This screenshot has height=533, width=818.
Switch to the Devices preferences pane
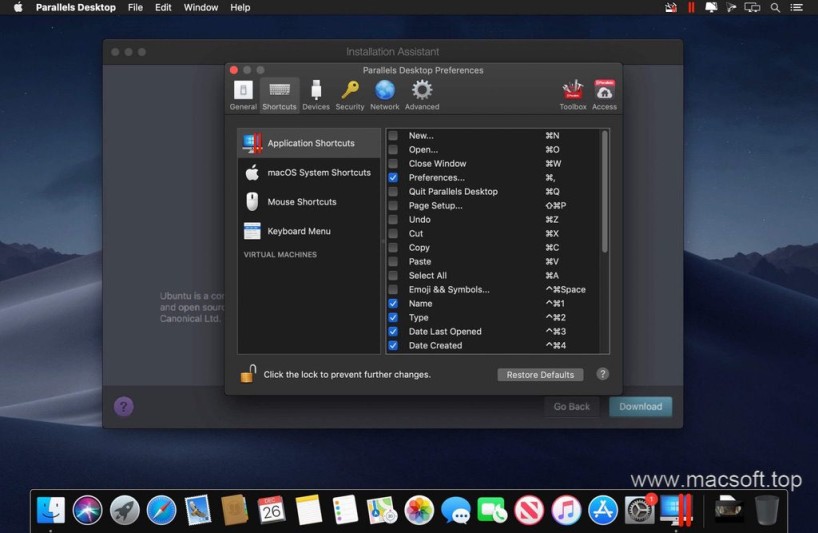point(316,95)
